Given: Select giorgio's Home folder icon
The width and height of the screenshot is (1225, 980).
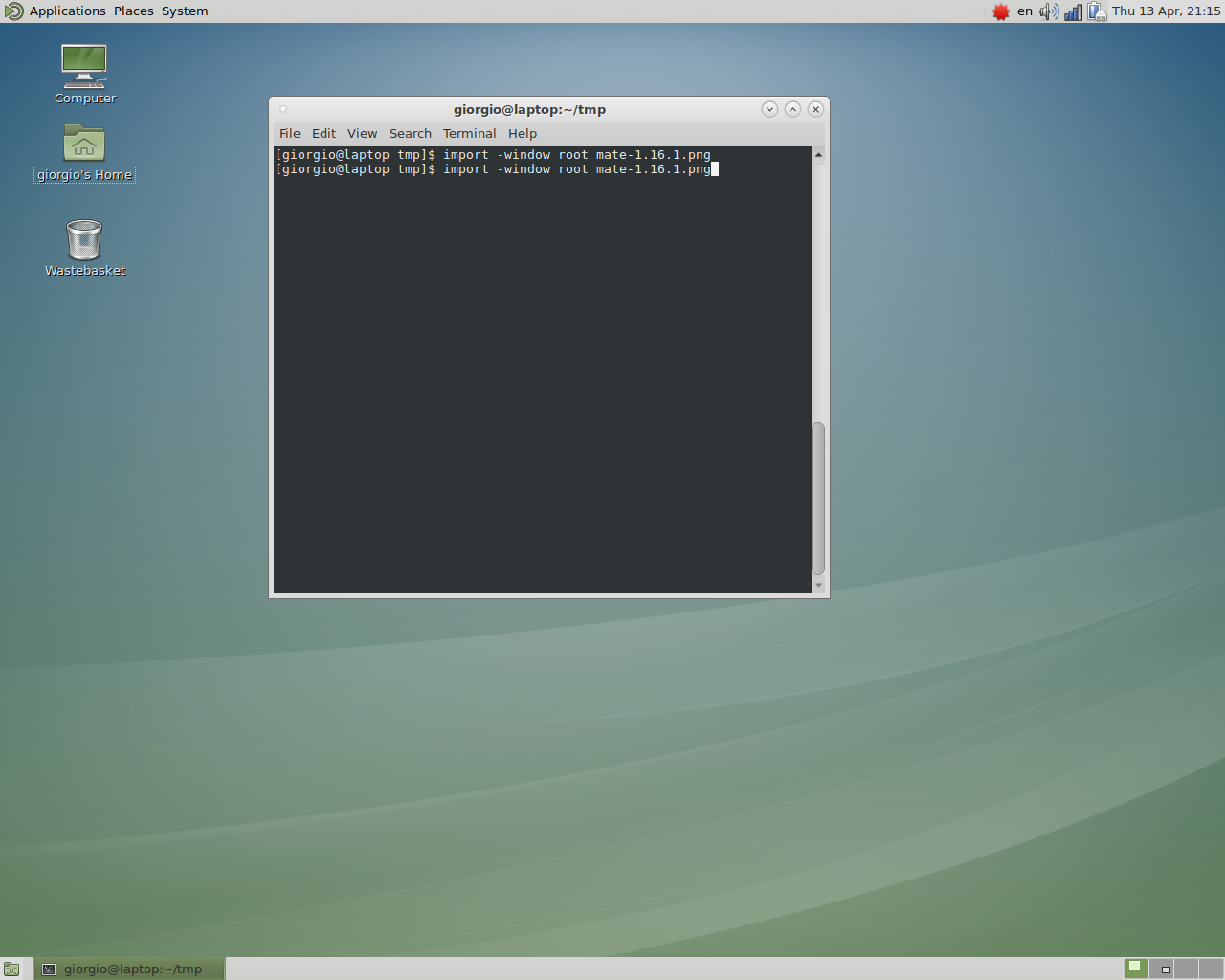Looking at the screenshot, I should click(x=84, y=145).
